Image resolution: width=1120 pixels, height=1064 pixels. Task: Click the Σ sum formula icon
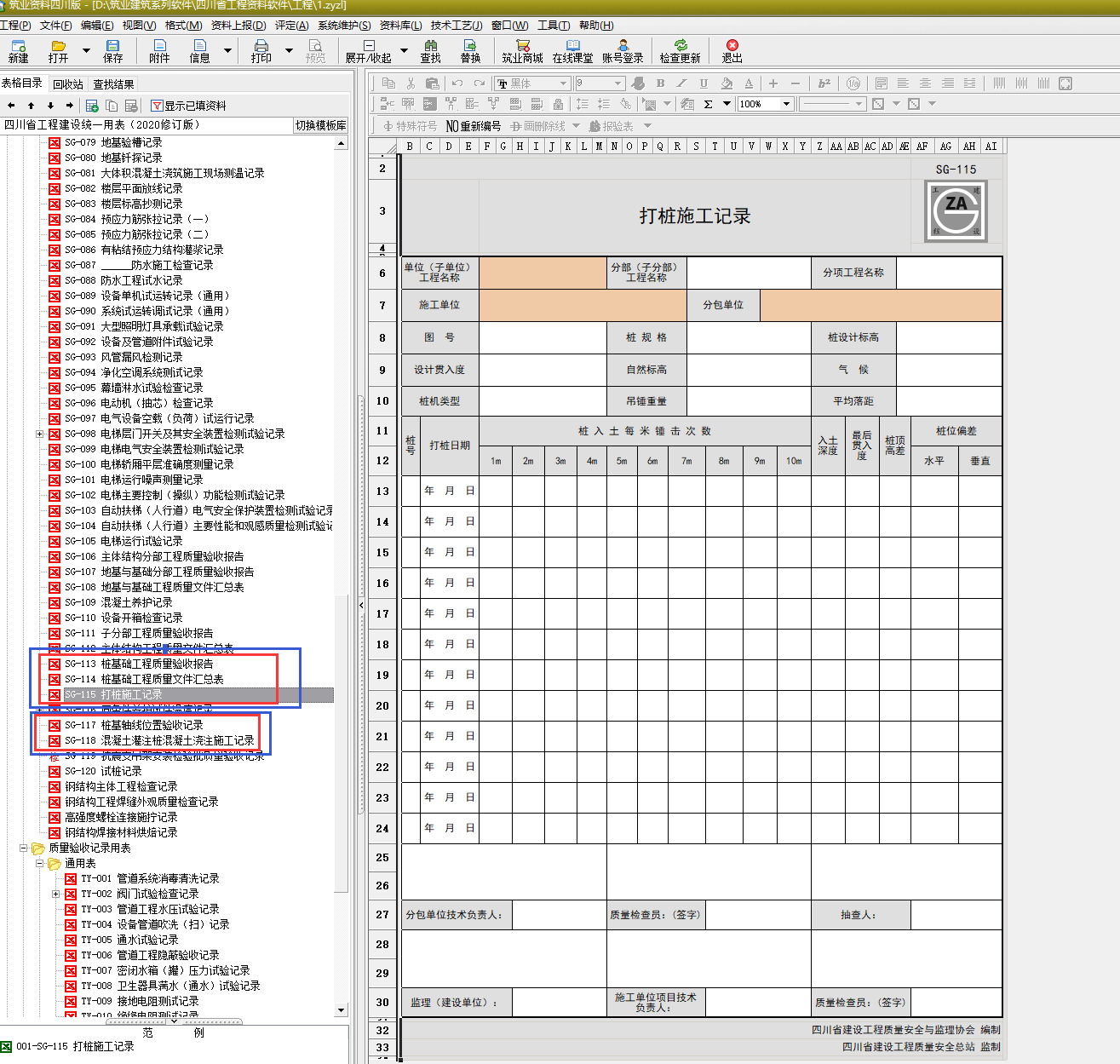click(x=708, y=104)
